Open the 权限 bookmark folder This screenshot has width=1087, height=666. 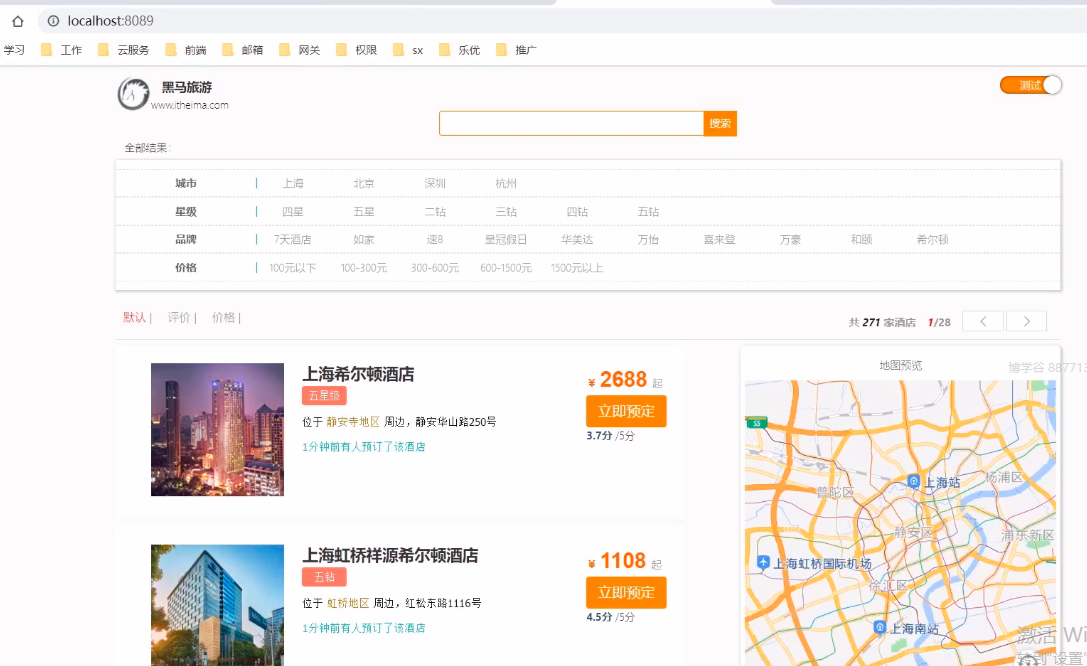356,50
